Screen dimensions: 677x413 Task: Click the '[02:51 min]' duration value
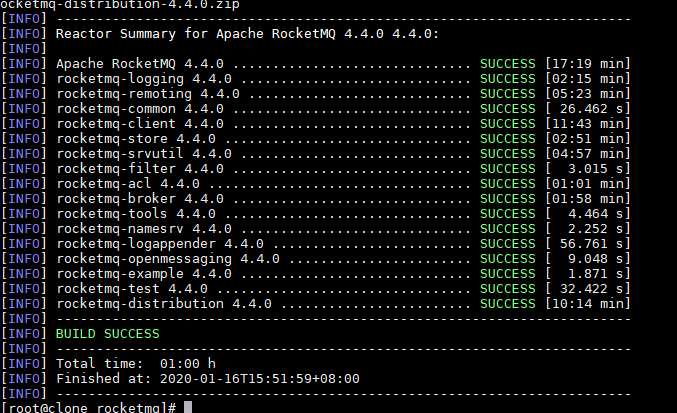[x=587, y=139]
